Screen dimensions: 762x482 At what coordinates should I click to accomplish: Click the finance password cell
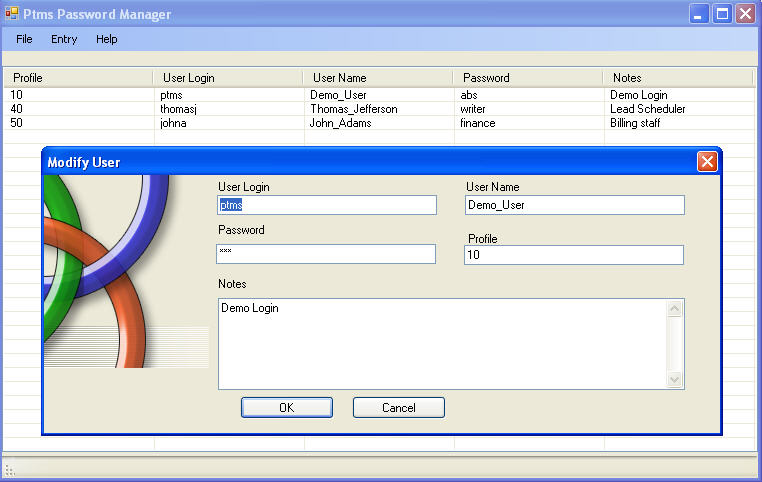click(x=478, y=123)
